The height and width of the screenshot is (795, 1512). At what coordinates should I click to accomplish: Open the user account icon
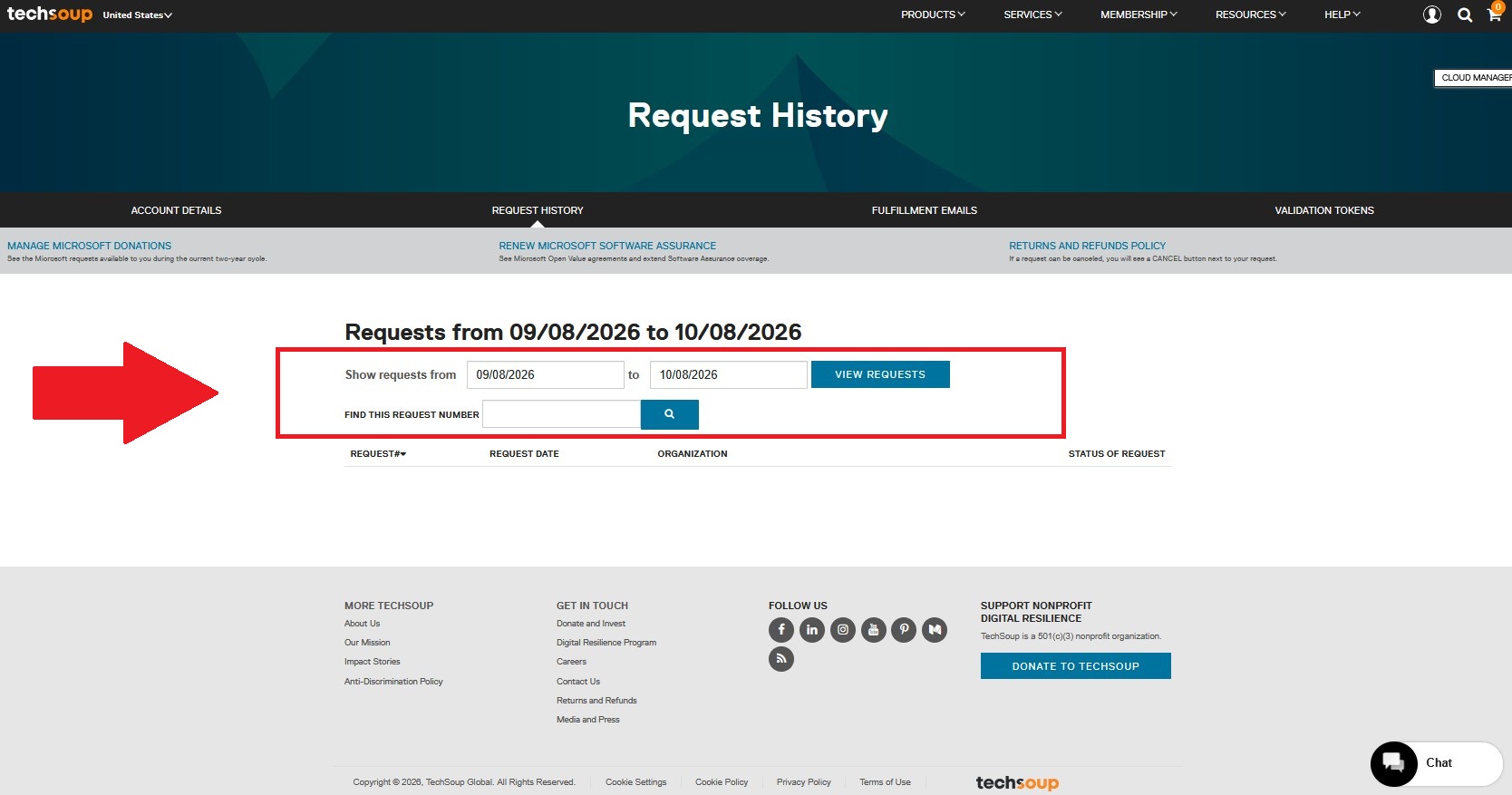(x=1432, y=15)
